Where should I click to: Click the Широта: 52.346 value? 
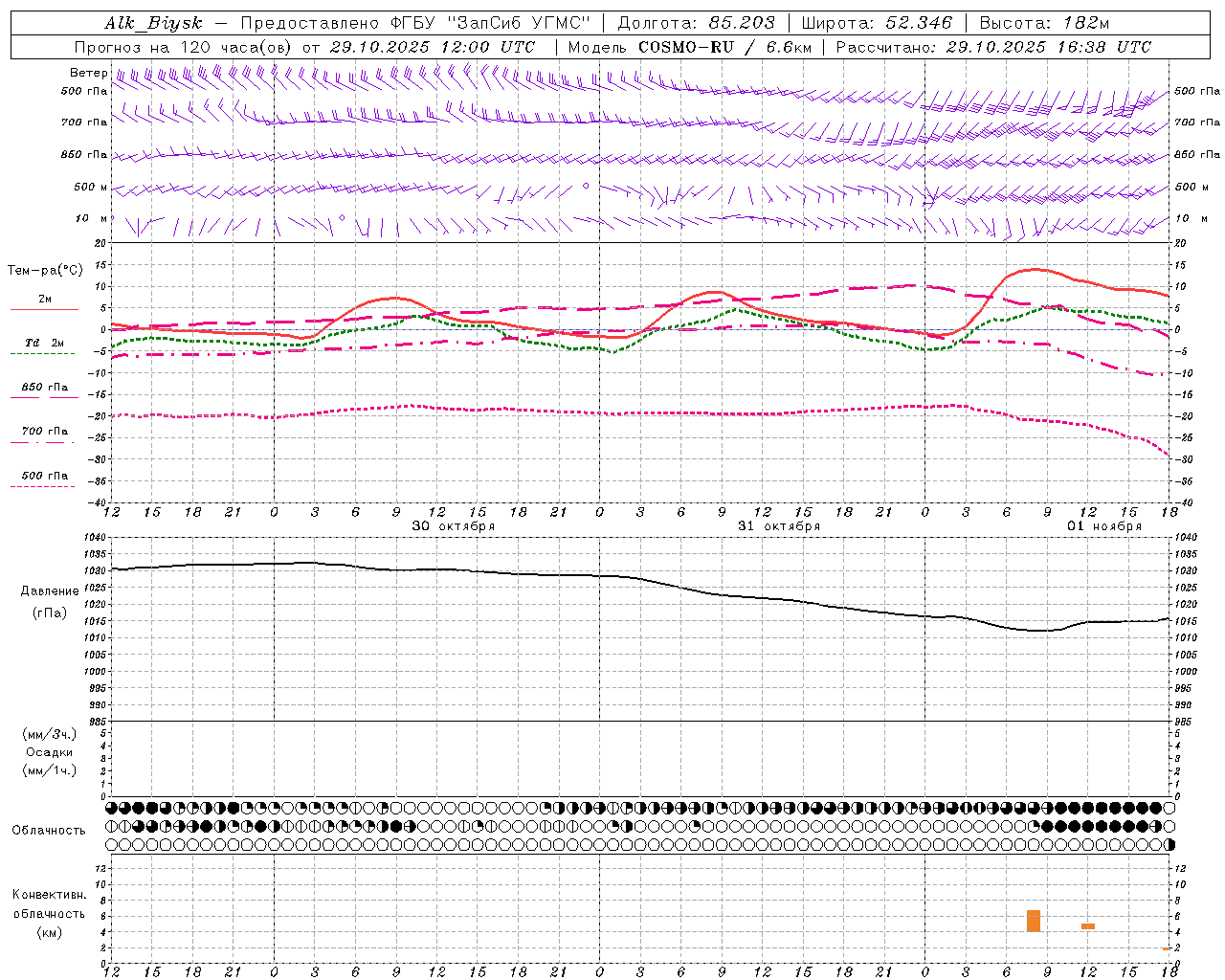tap(877, 23)
